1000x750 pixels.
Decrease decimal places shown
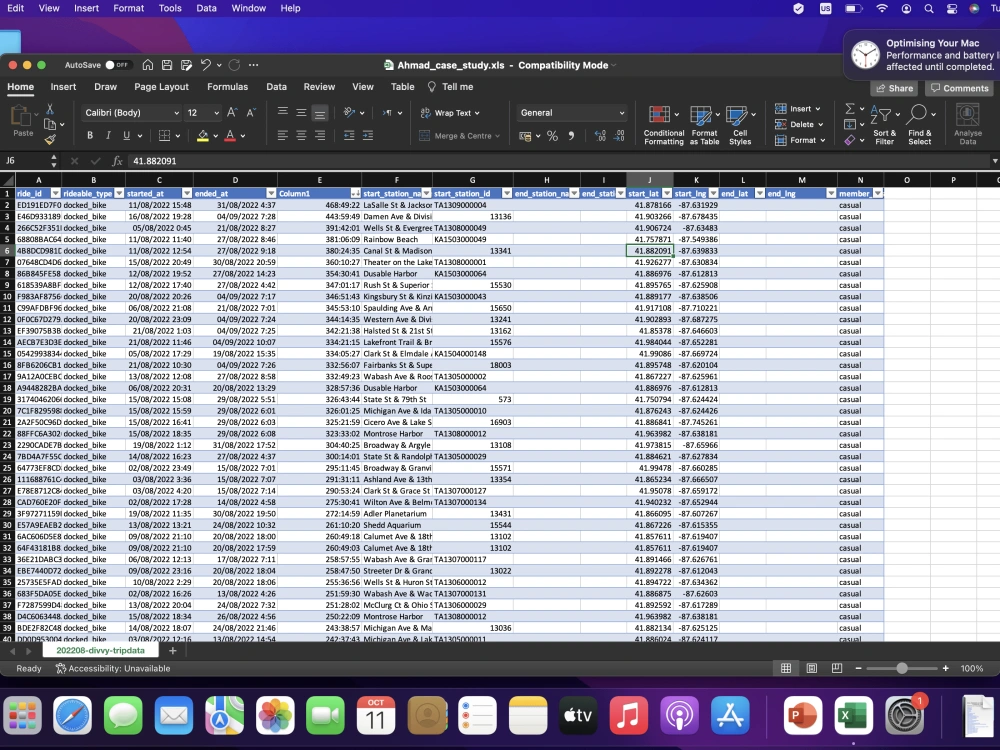coord(619,136)
